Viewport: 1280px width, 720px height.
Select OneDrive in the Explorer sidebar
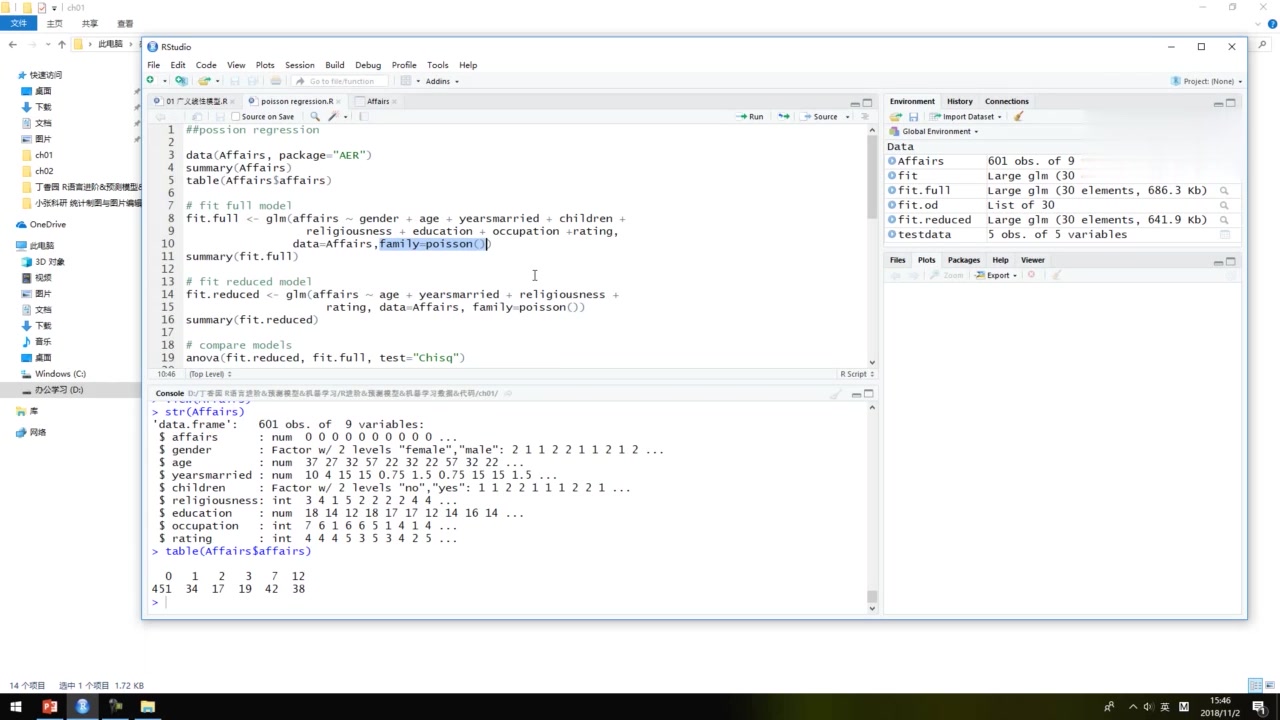[47, 225]
